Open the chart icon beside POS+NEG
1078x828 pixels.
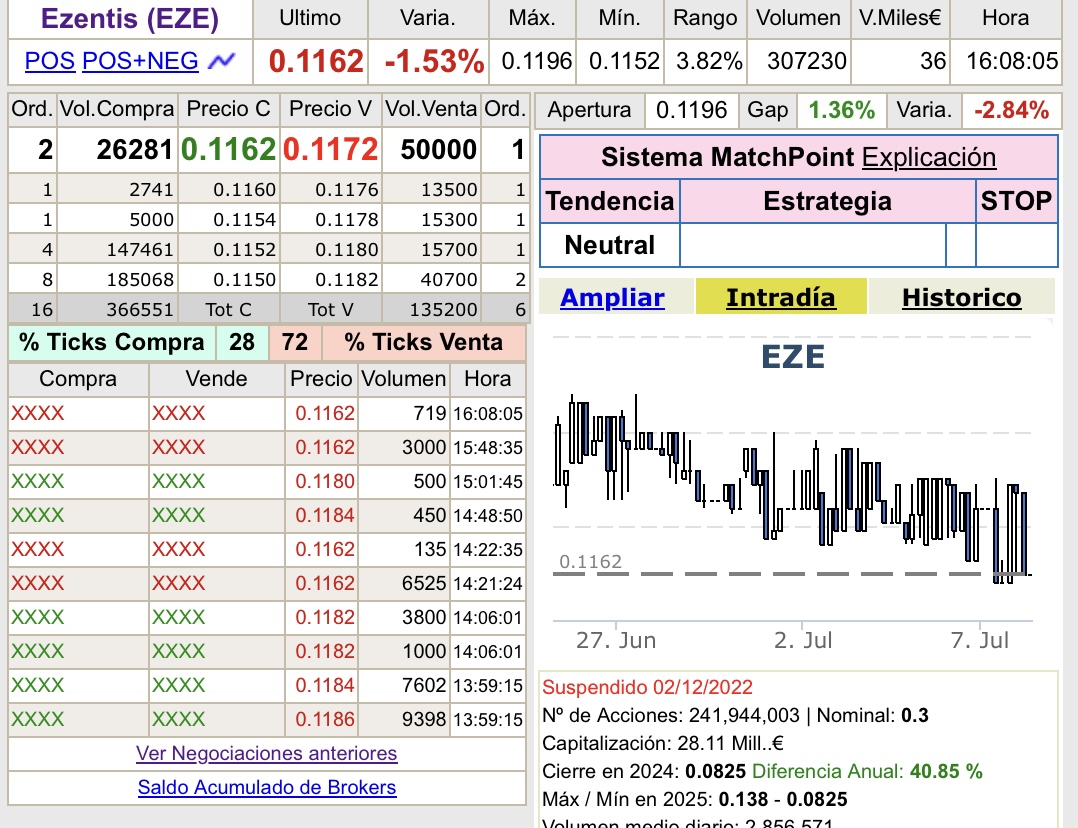221,61
